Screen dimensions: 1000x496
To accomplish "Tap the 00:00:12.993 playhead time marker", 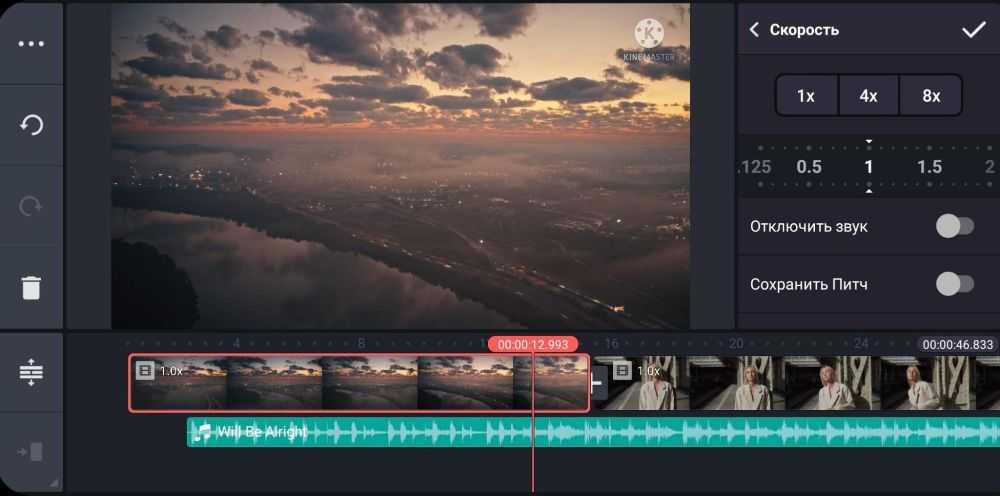I will (533, 344).
